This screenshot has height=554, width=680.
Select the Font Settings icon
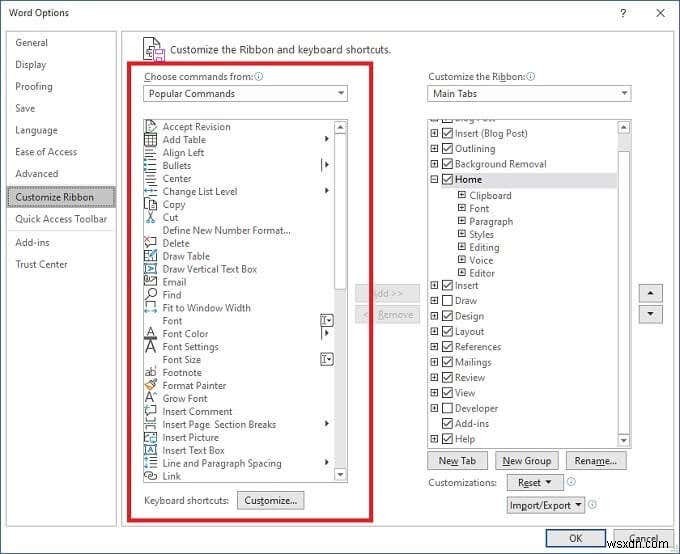150,347
